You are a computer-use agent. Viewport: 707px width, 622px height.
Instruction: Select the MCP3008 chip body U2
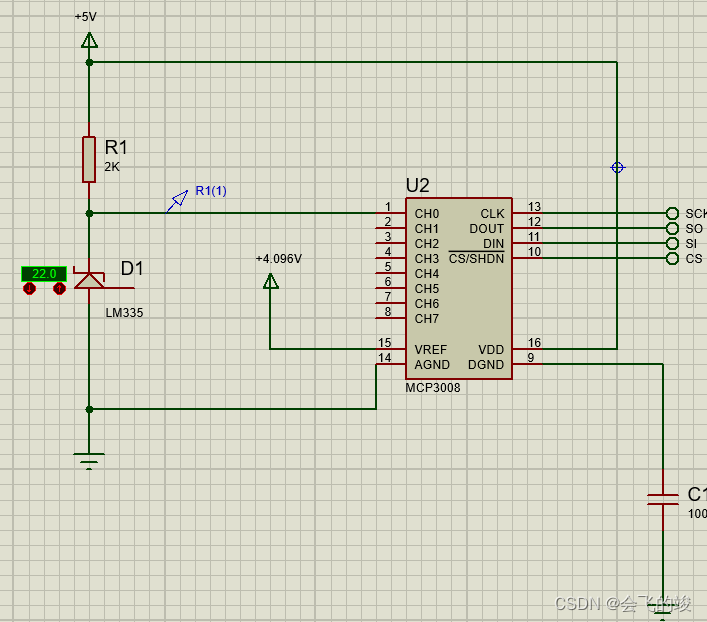point(459,289)
